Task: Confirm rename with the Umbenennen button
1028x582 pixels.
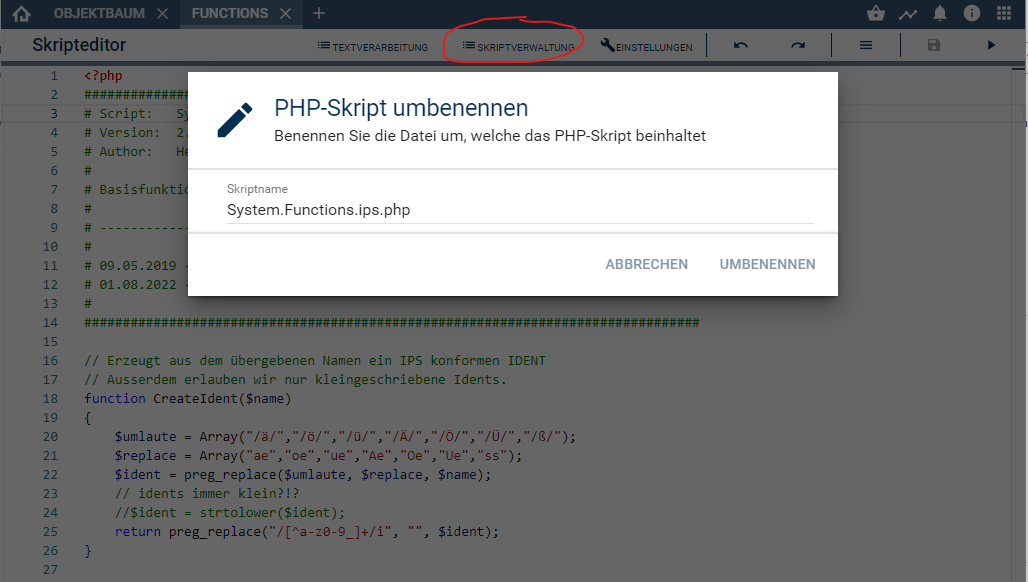Action: click(x=767, y=264)
